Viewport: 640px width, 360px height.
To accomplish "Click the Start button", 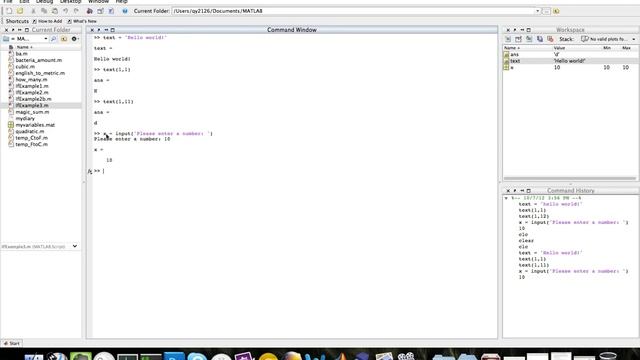I will click(12, 343).
